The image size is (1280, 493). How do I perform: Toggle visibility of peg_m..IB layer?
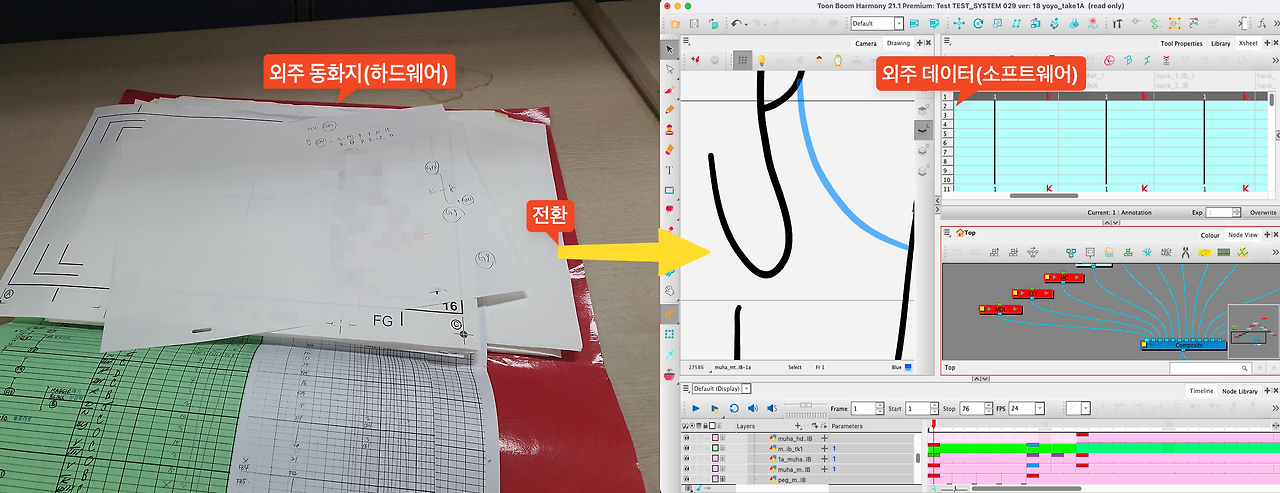click(x=686, y=480)
